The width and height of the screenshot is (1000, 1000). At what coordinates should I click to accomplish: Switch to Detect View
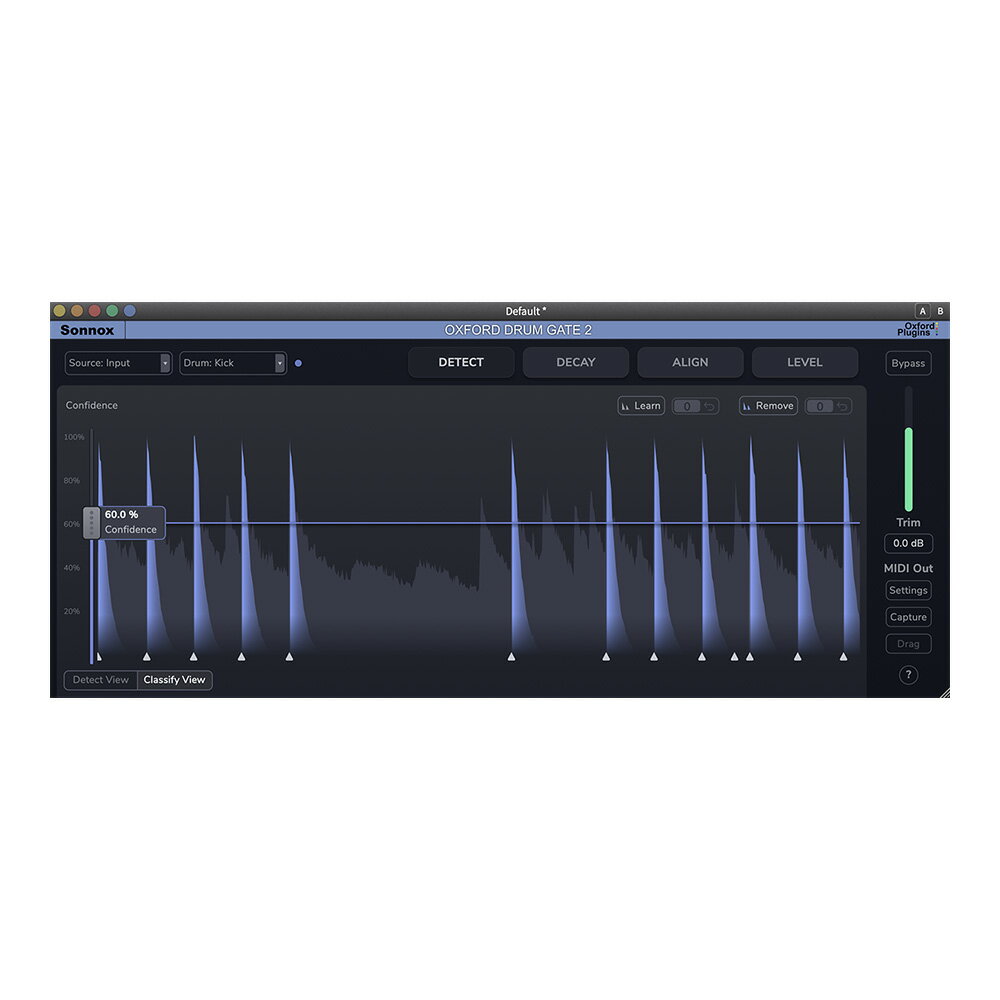tap(100, 680)
